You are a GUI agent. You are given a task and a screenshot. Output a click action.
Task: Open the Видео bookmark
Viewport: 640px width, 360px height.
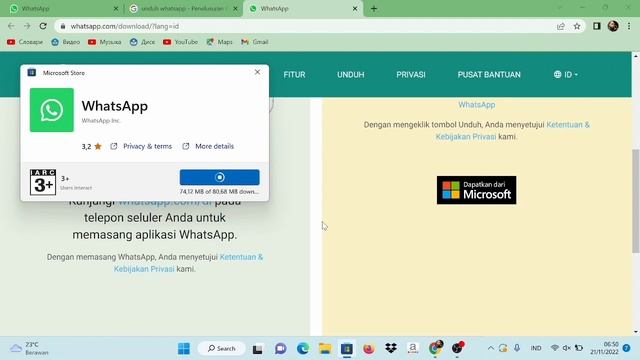[x=66, y=42]
